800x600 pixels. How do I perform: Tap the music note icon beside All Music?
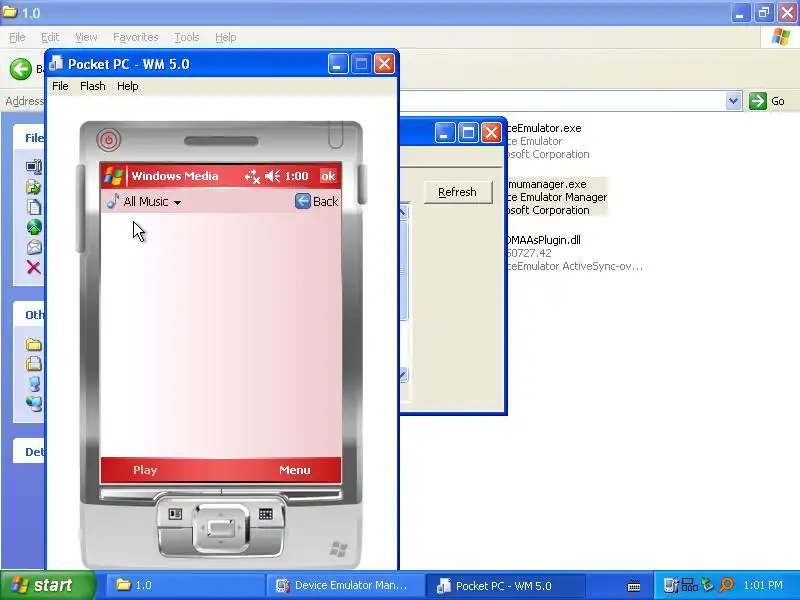pyautogui.click(x=113, y=202)
